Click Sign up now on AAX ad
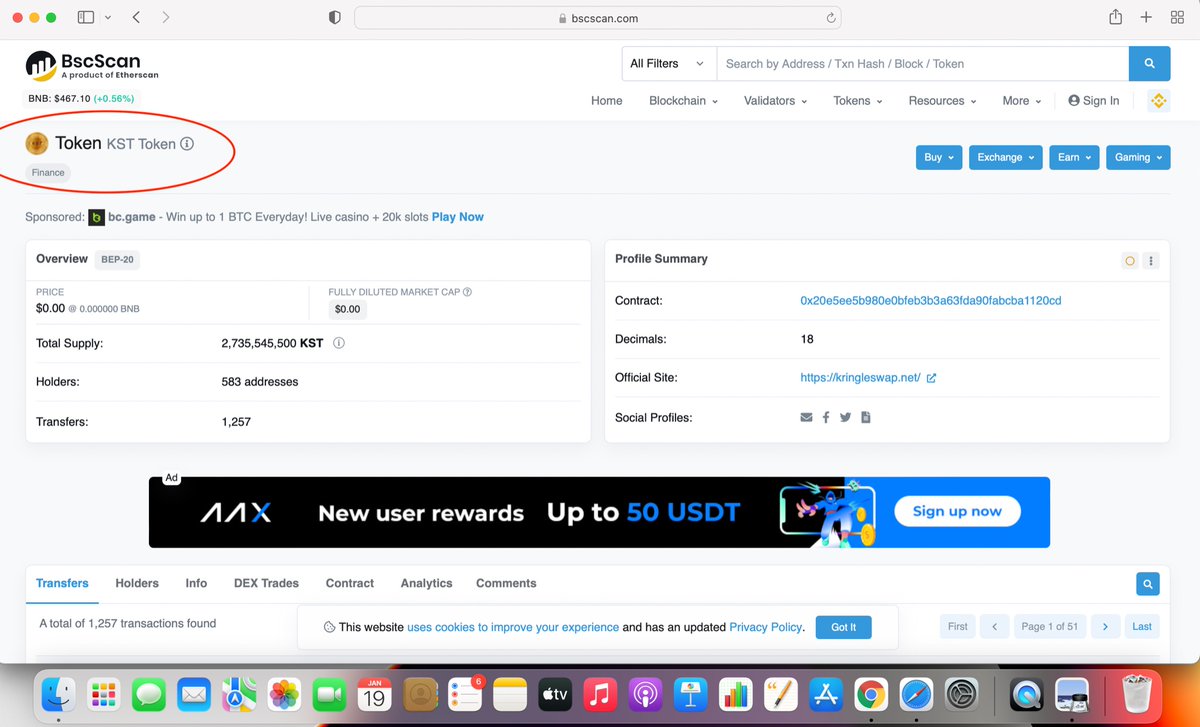The image size is (1200, 727). click(x=957, y=511)
